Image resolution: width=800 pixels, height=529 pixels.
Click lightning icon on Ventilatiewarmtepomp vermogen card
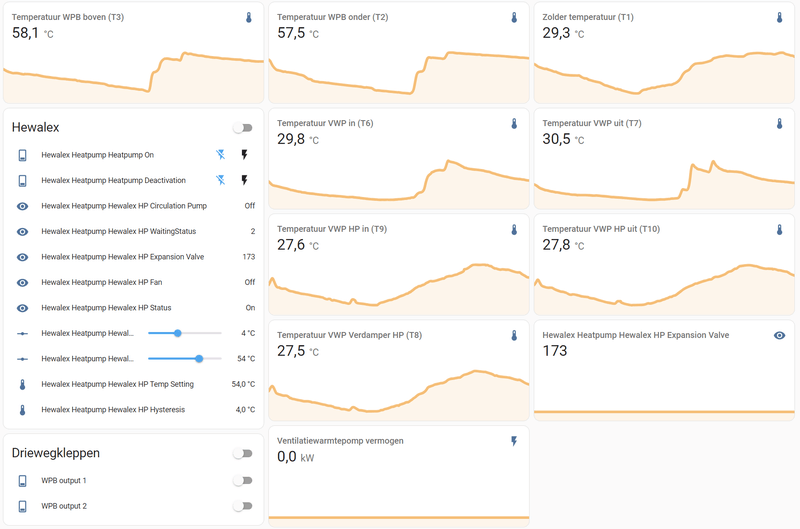pos(514,440)
